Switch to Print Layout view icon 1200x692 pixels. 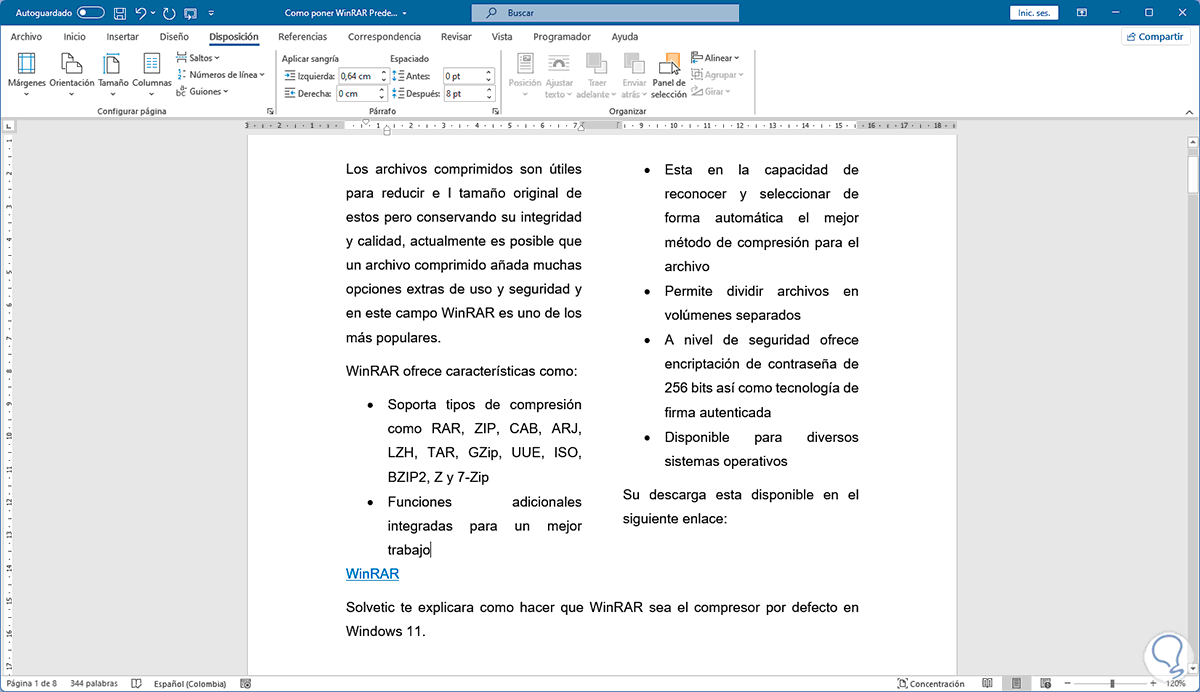(1016, 684)
